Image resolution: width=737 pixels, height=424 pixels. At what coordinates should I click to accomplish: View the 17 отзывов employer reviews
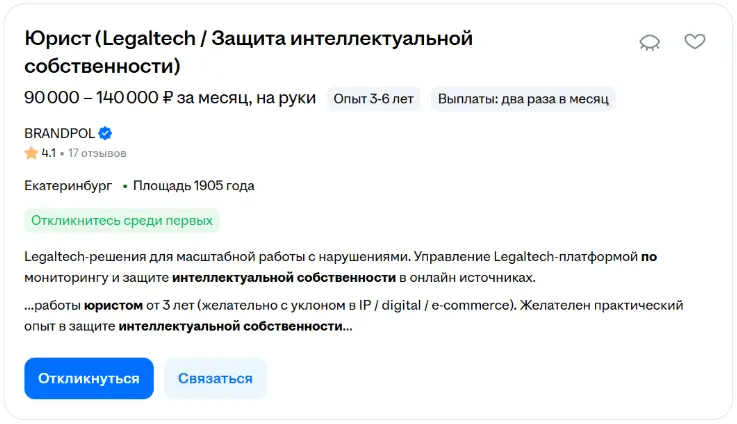(97, 153)
